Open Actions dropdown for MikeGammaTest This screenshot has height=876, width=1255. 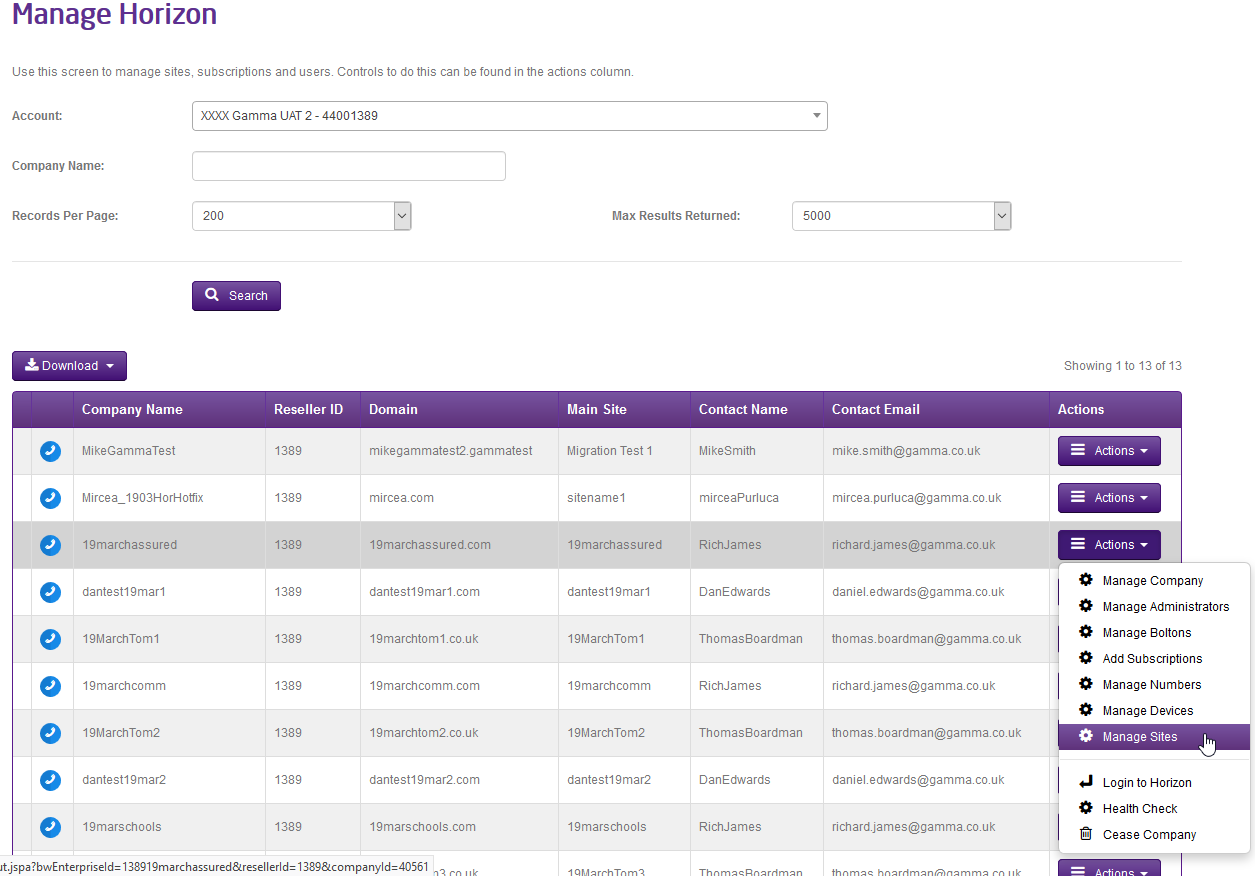[x=1109, y=451]
